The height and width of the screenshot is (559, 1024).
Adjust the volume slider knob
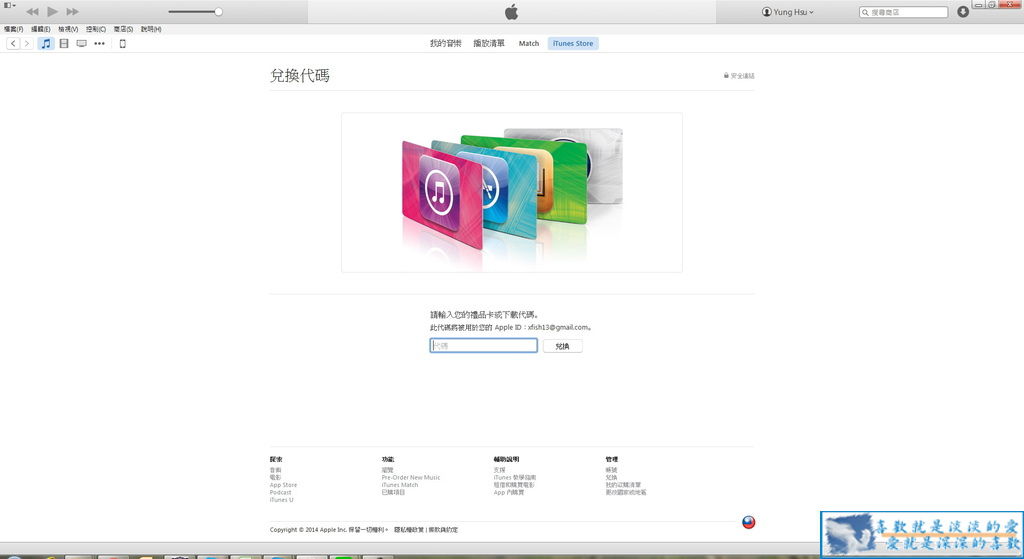tap(218, 12)
